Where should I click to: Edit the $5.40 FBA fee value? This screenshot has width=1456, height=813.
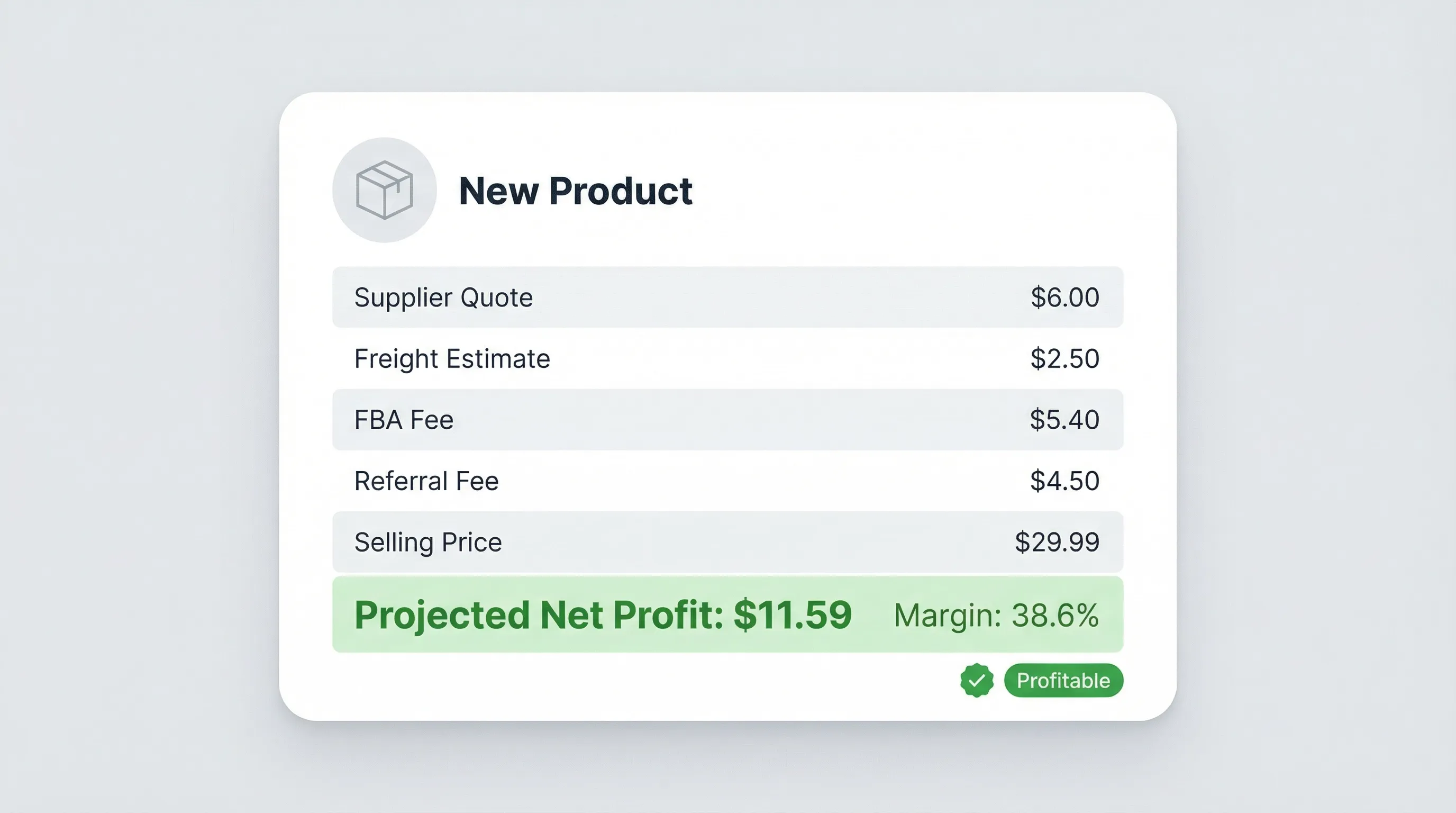coord(1064,420)
